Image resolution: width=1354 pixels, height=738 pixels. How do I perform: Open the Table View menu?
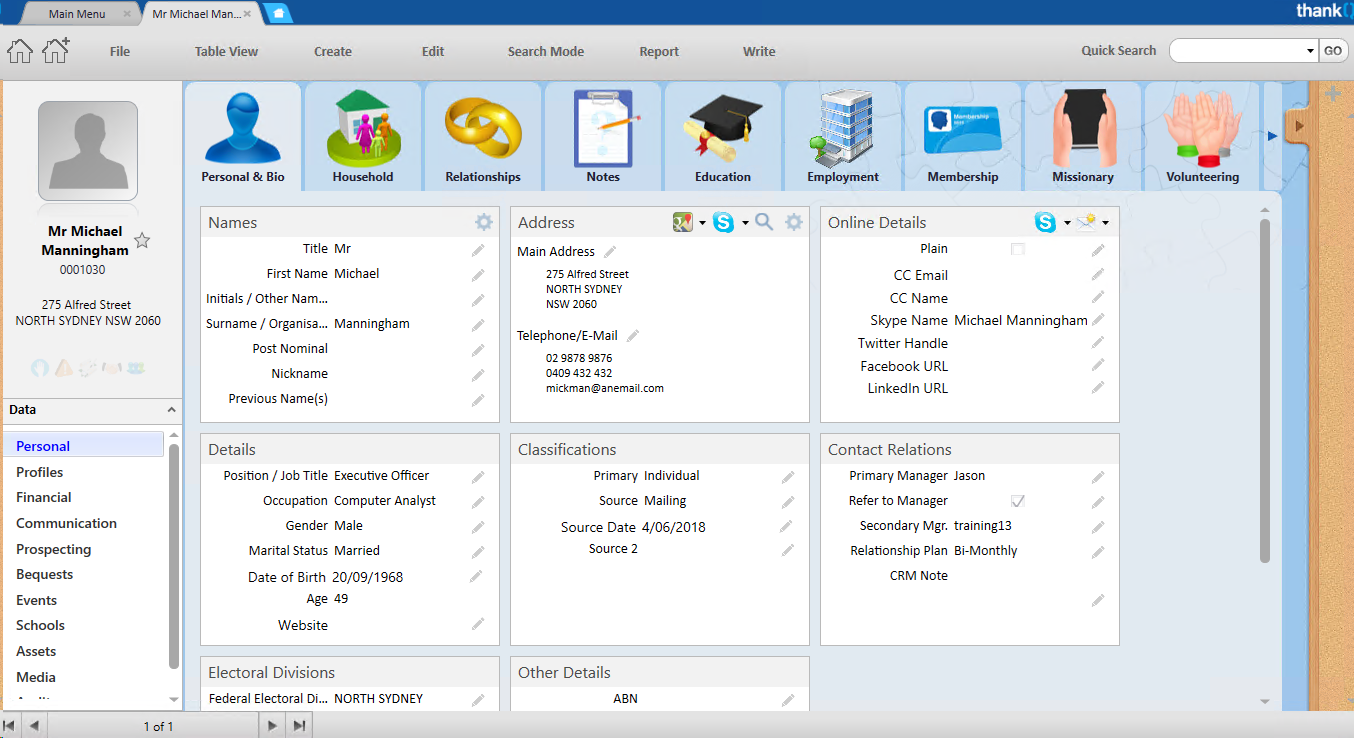coord(226,51)
